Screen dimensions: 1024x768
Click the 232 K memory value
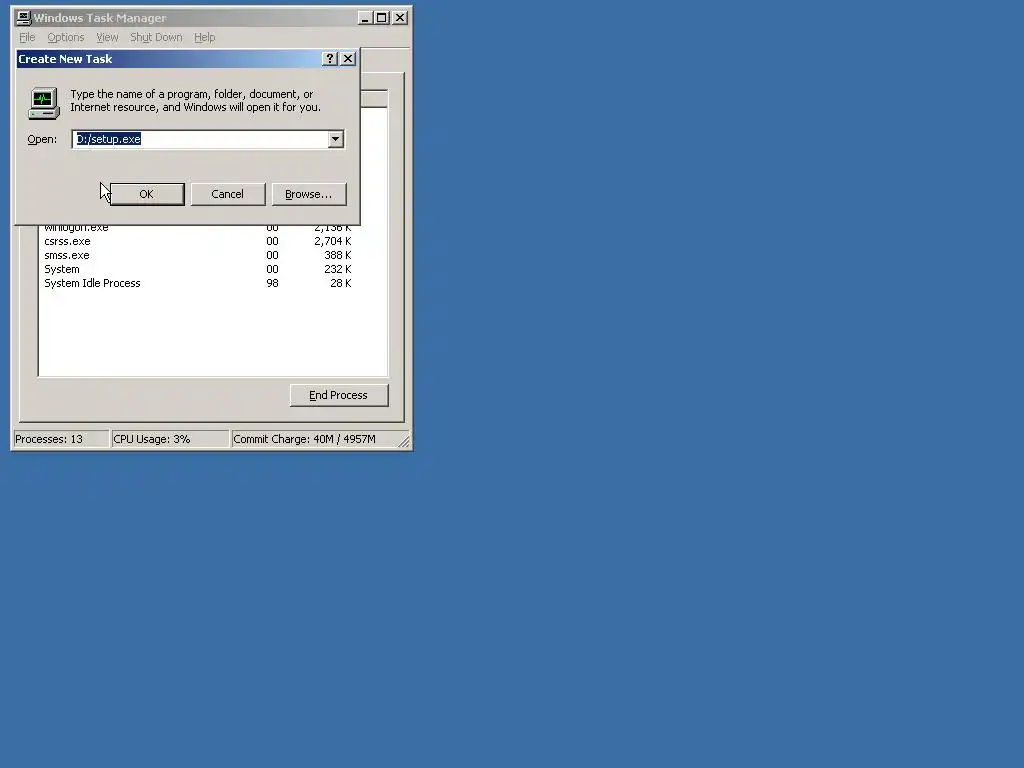[338, 269]
